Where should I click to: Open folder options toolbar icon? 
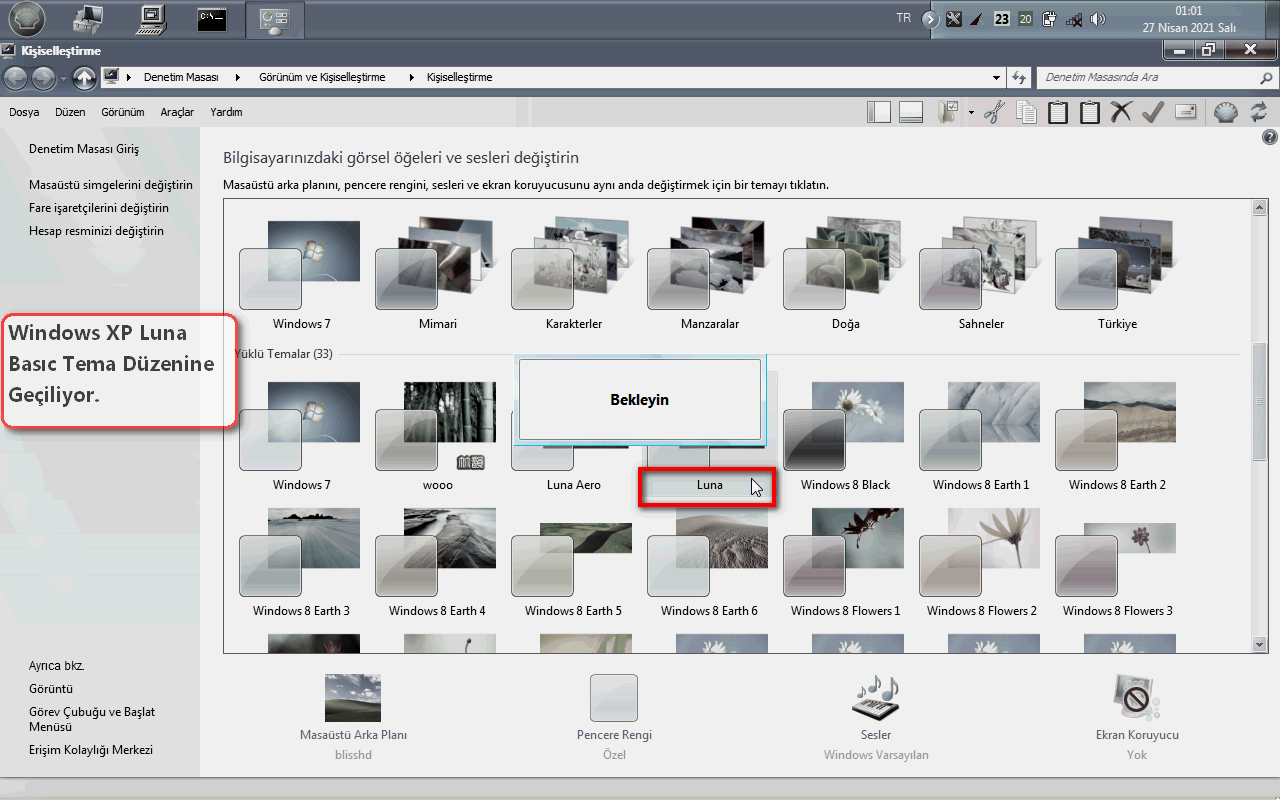coord(948,112)
